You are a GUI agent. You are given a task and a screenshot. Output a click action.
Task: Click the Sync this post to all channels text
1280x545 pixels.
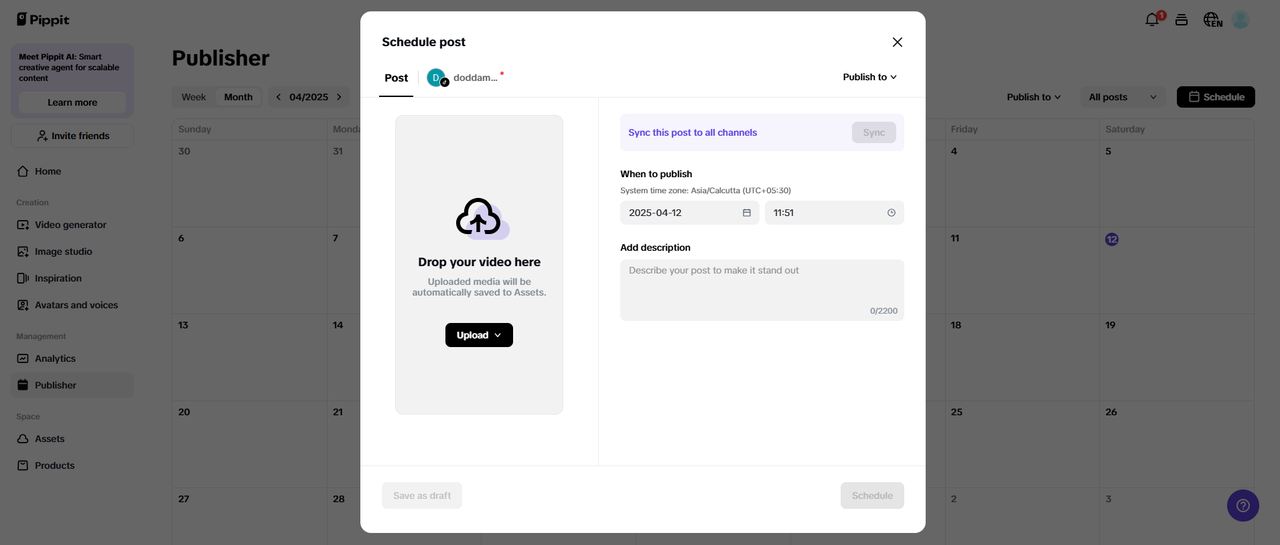pos(692,132)
